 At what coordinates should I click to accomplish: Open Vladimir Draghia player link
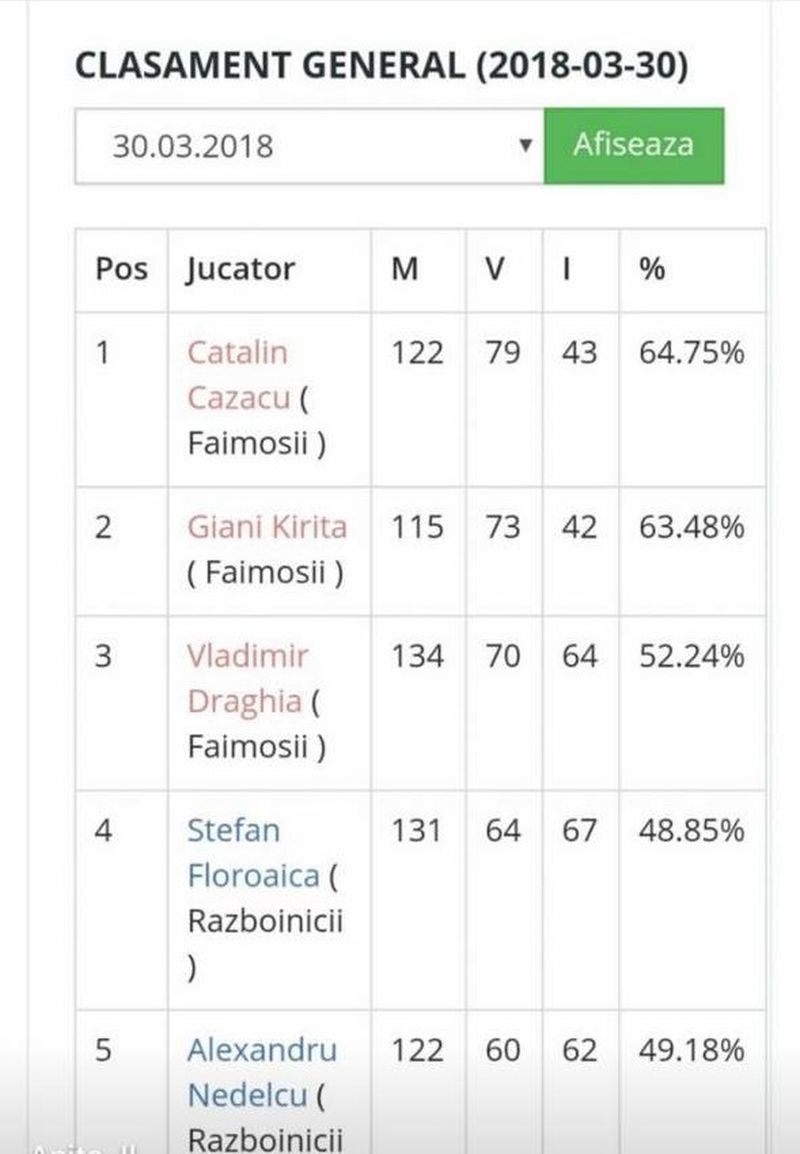click(x=246, y=678)
